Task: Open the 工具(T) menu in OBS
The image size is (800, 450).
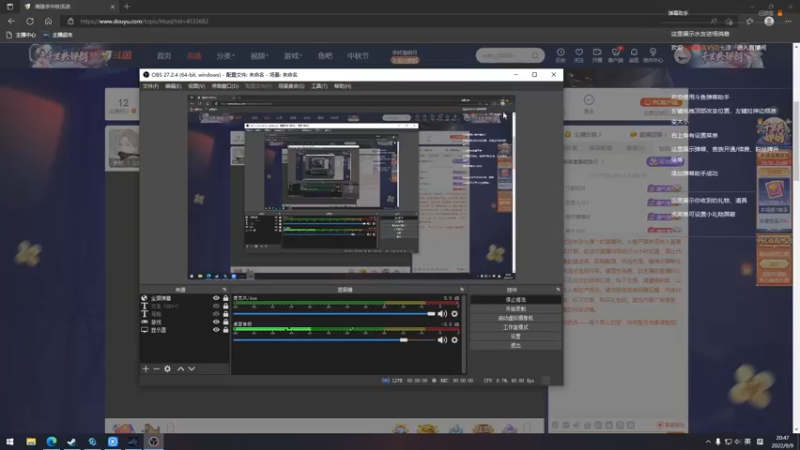Action: (319, 86)
